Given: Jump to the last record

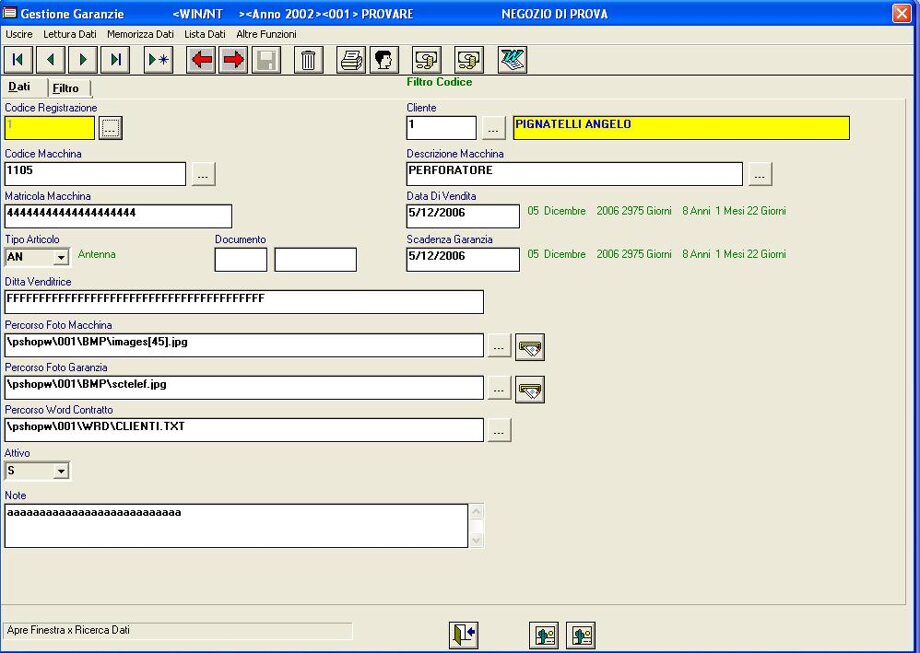Looking at the screenshot, I should point(116,60).
